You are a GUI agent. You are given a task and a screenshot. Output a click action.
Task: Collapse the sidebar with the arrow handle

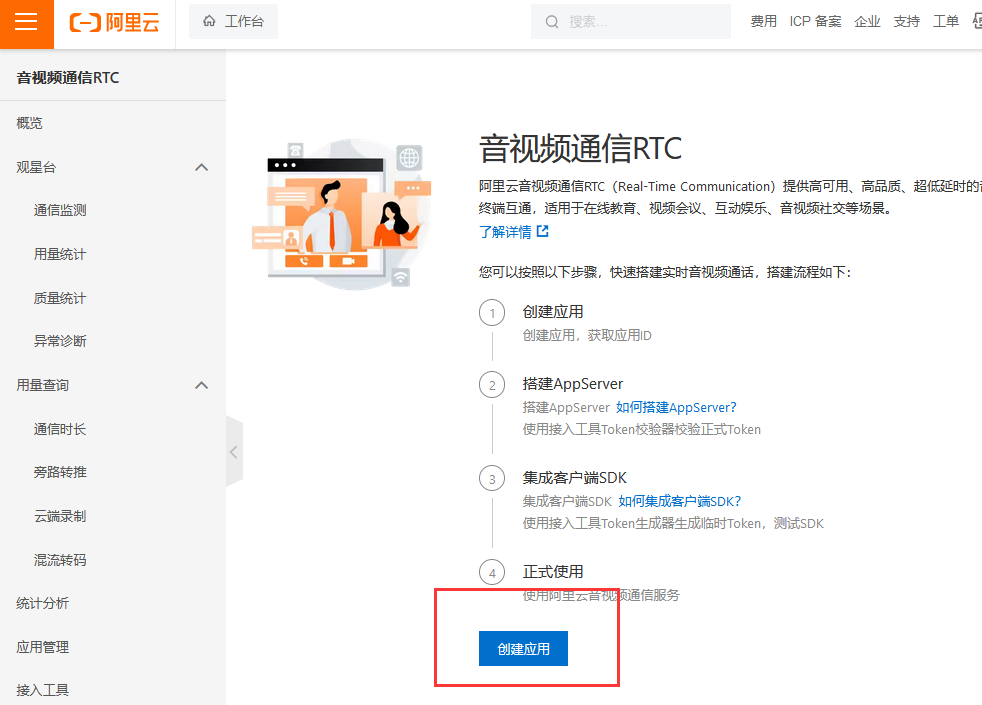pos(234,451)
